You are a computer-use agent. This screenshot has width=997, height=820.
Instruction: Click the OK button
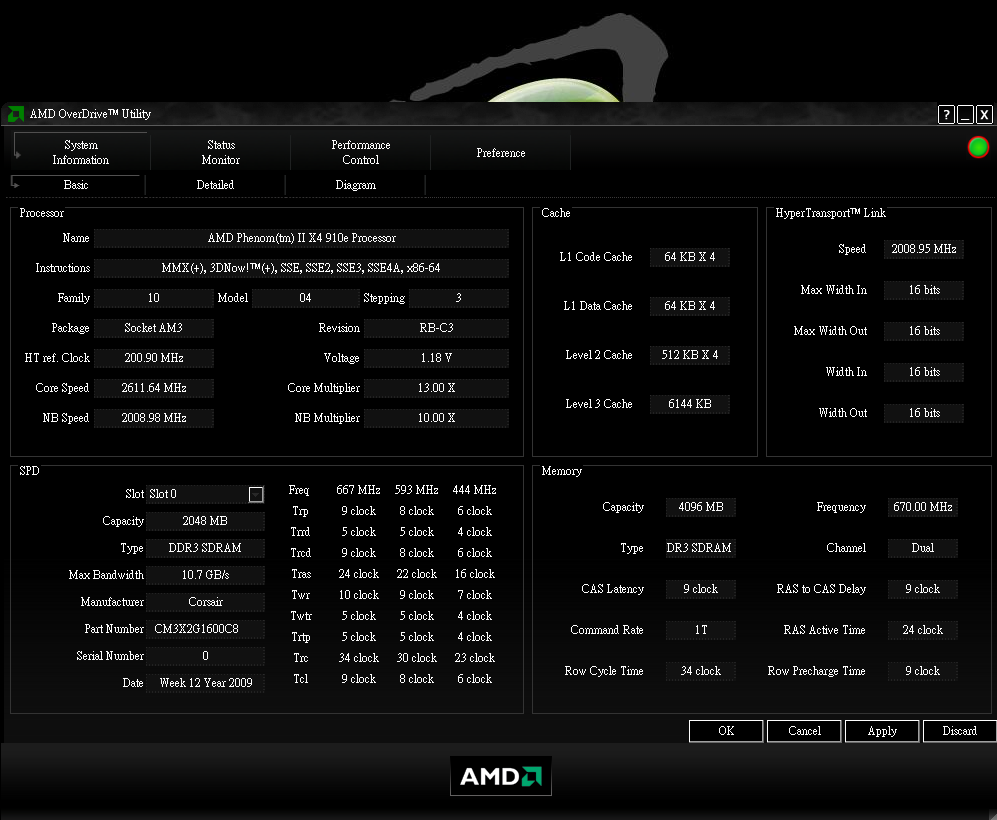725,731
